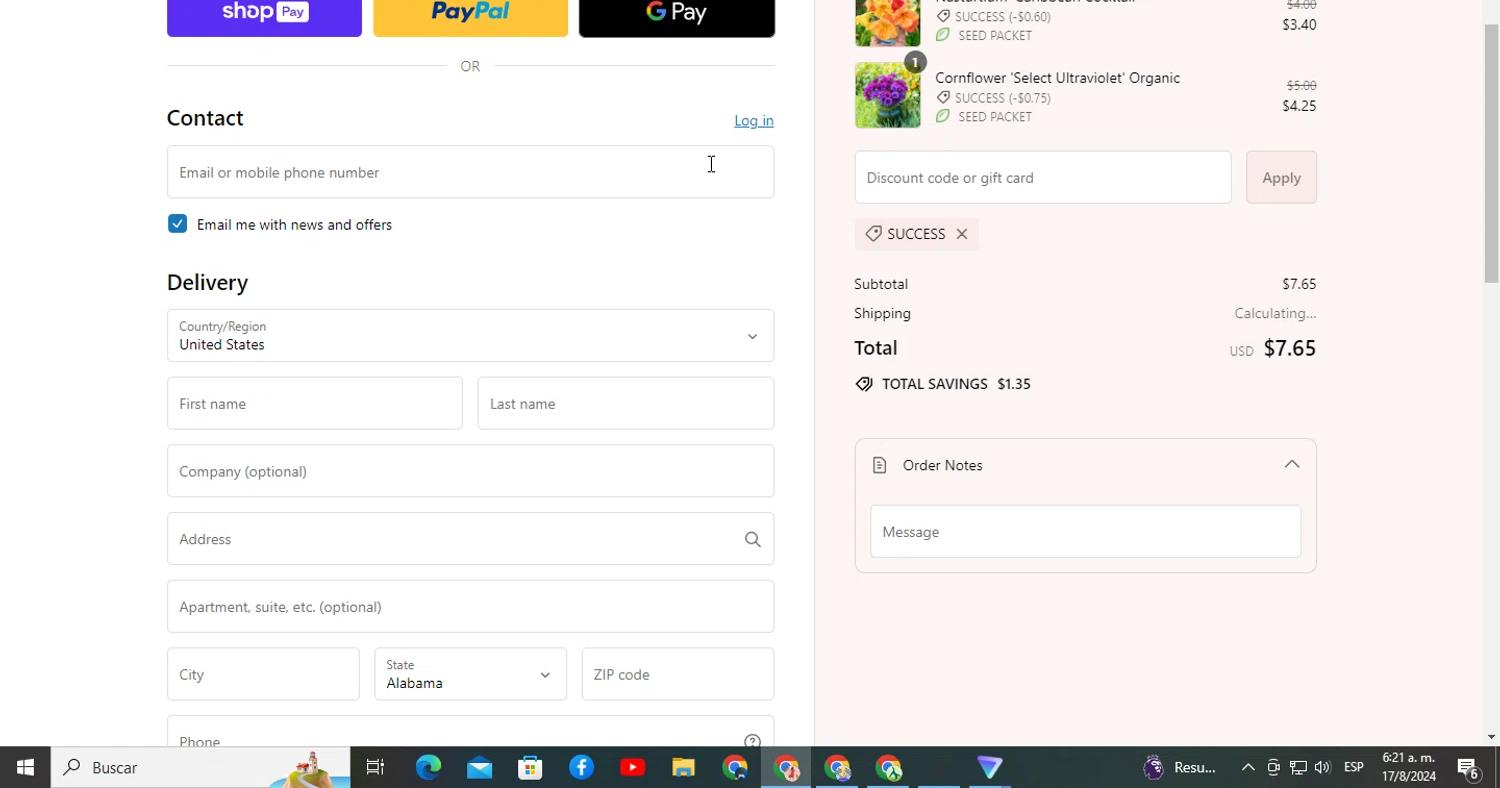1500x788 pixels.
Task: Show hidden system tray icons
Action: point(1248,767)
